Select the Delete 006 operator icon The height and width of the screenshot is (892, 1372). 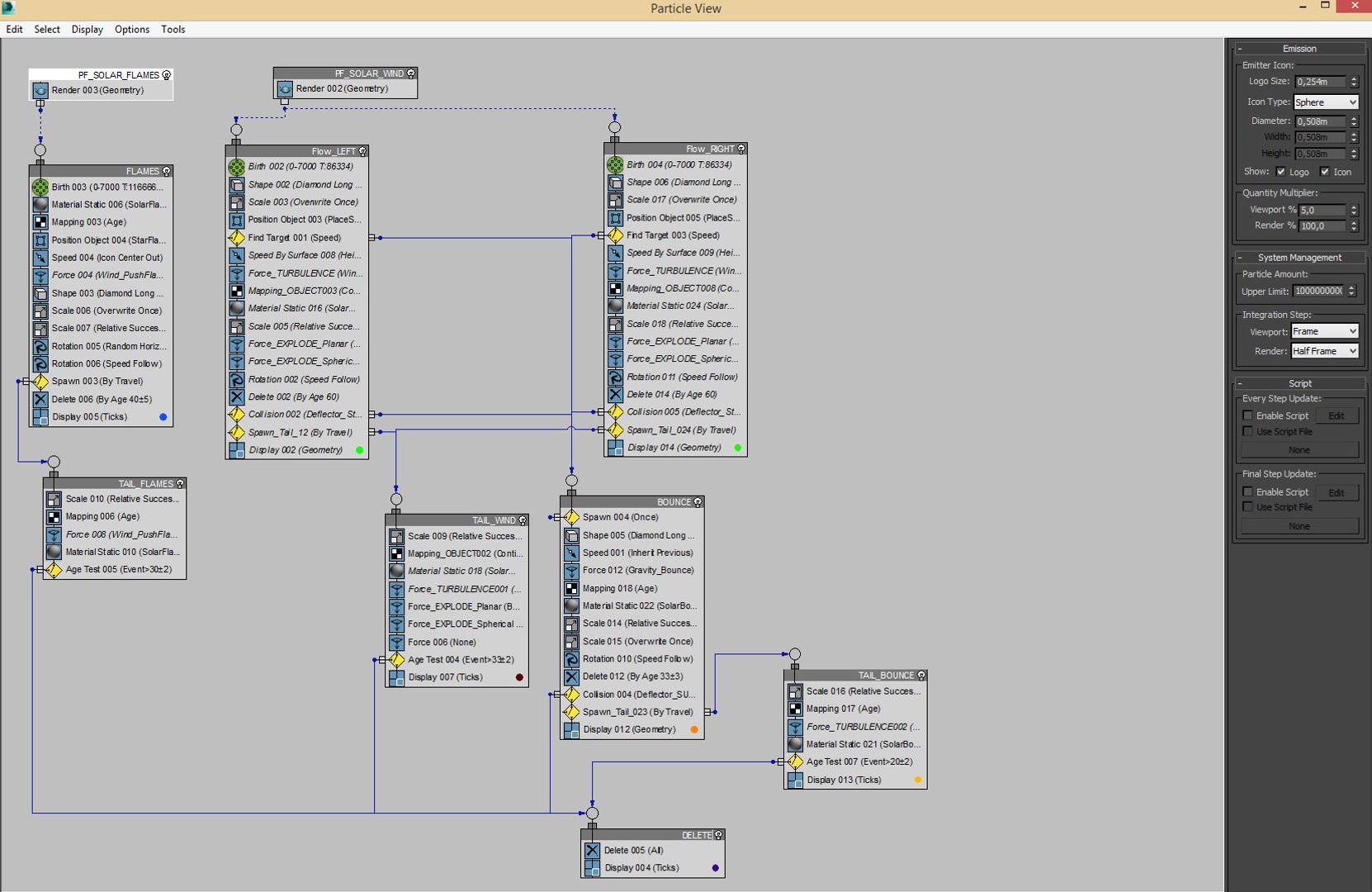tap(40, 399)
